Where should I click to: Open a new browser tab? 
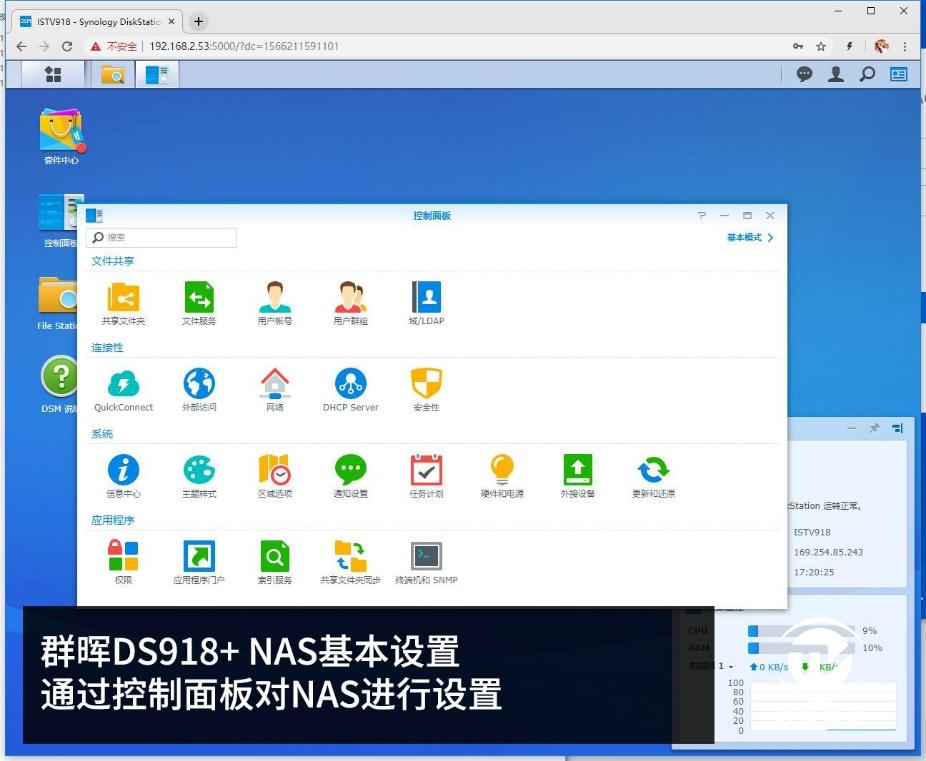pos(198,22)
